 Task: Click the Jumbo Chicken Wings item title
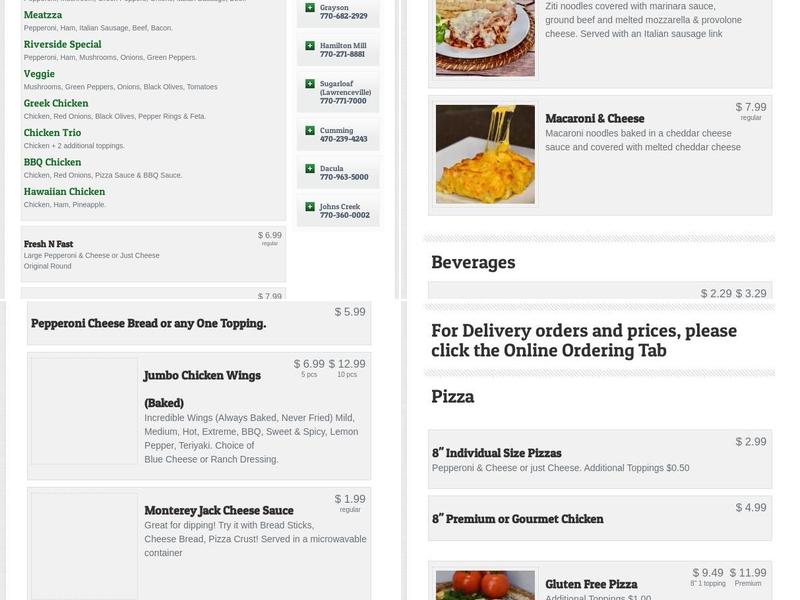click(203, 376)
